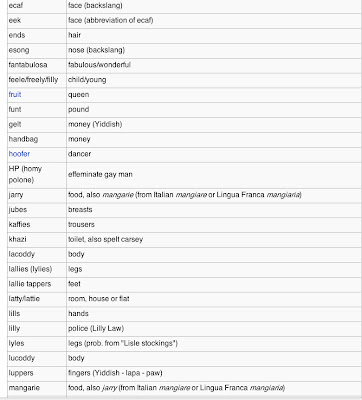362x400 pixels.
Task: Click the 'legs' definition beside lallies
Action: (x=75, y=269)
